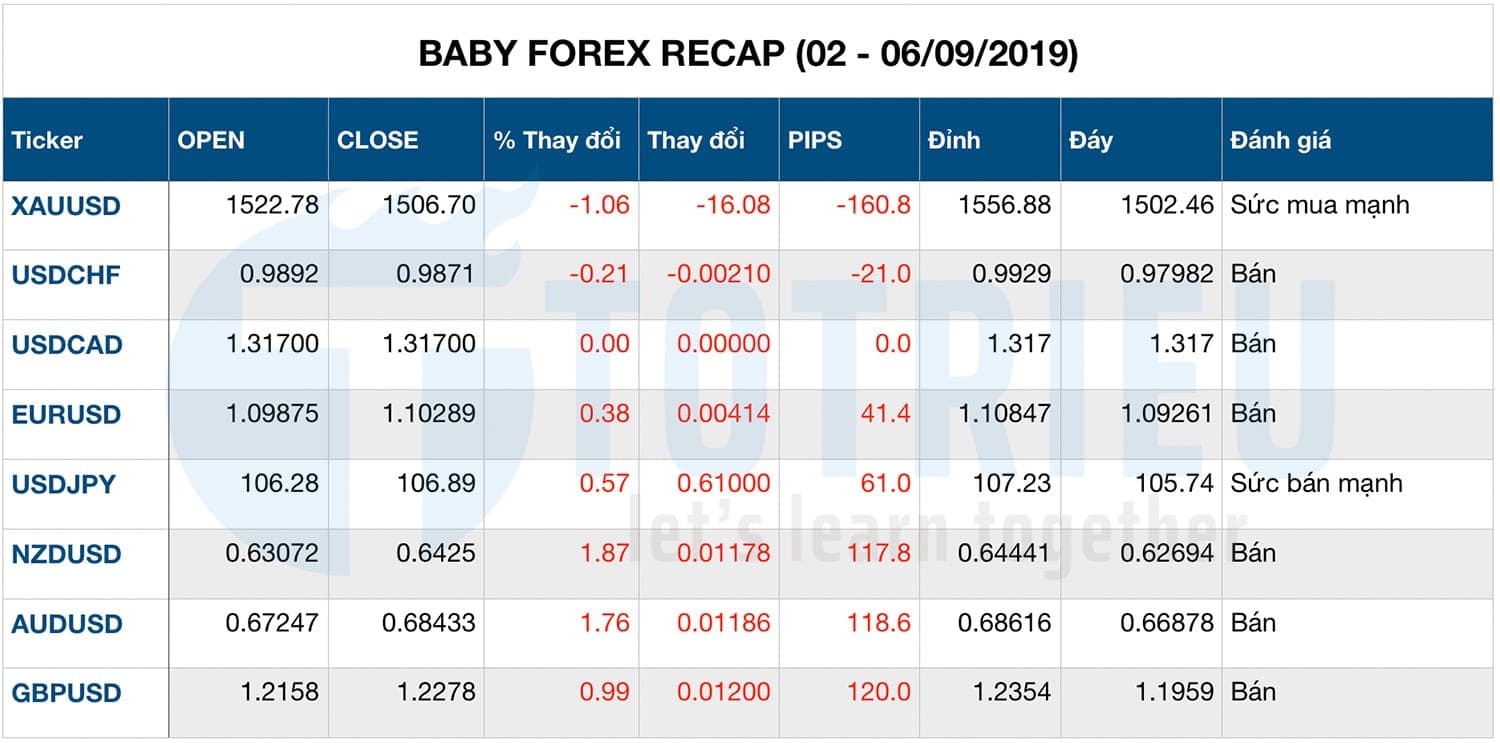
Task: Click the BABY FOREX RECAP title
Action: tap(748, 54)
